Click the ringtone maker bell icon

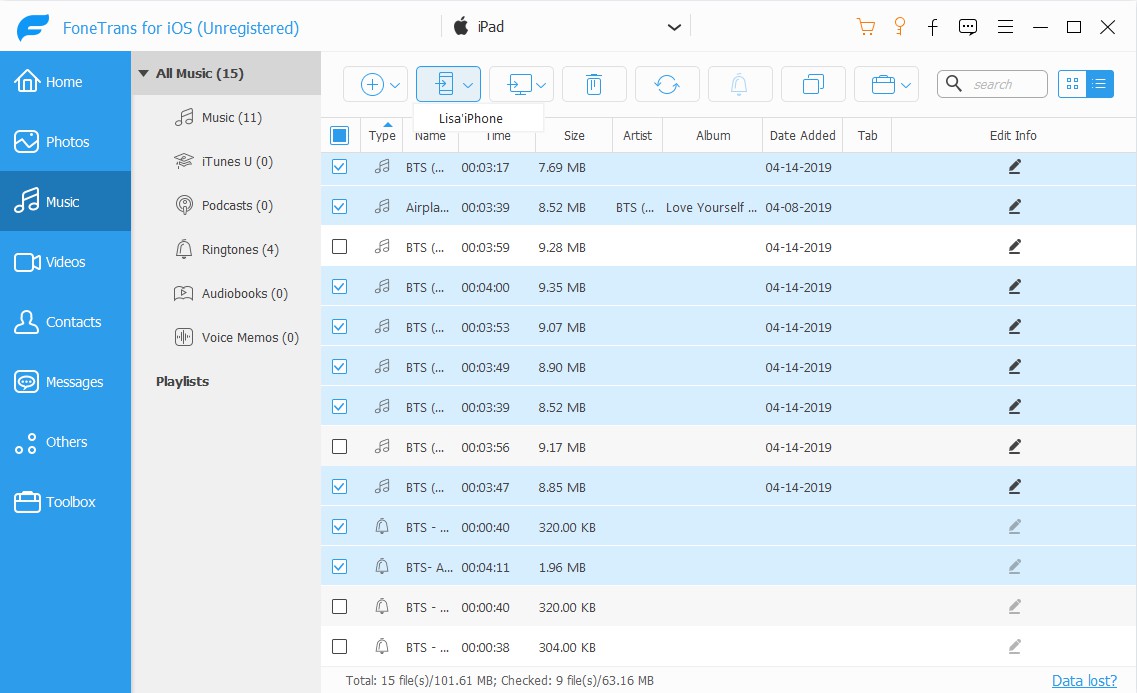(739, 85)
